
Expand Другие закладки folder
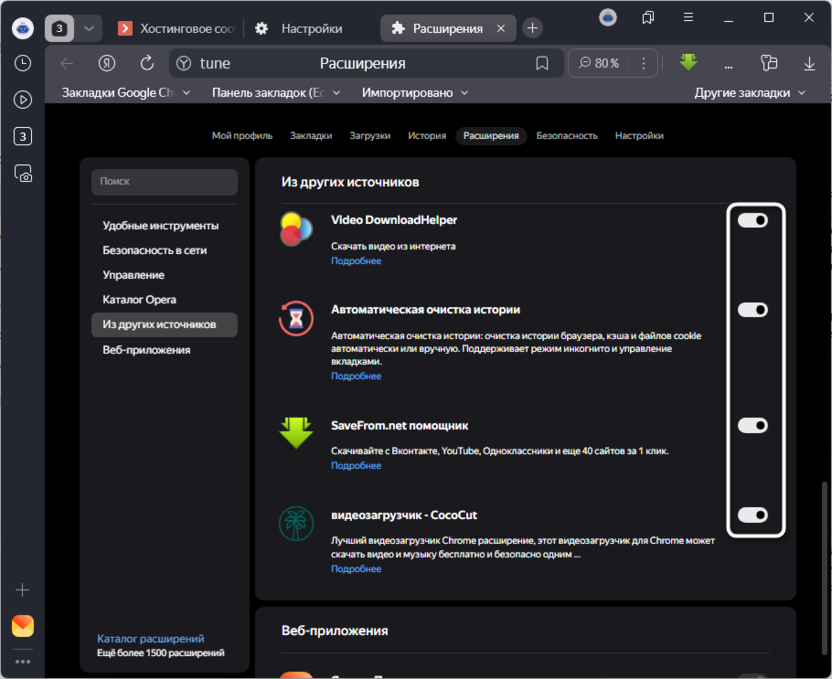coord(750,93)
